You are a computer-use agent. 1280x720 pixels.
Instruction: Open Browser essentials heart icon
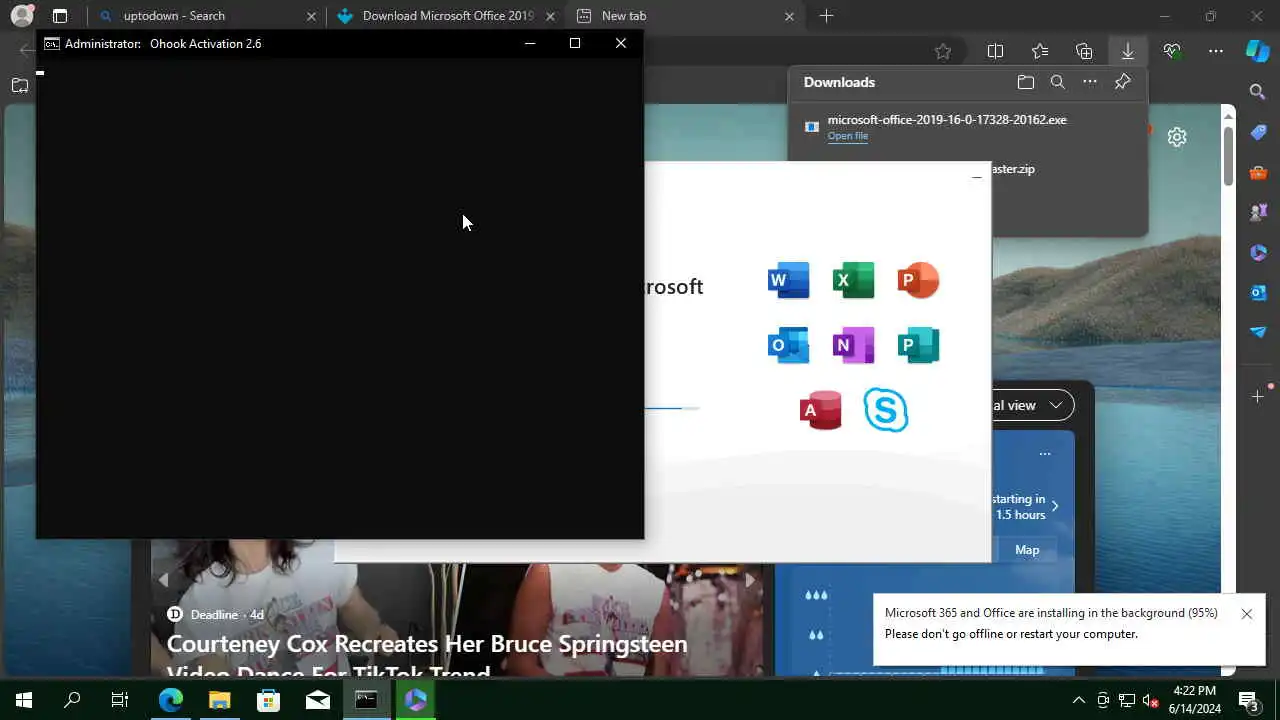[1172, 52]
